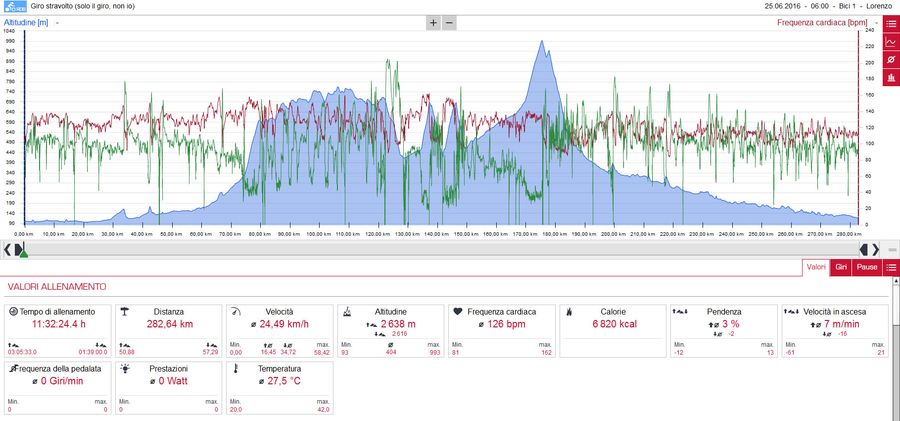Click the 11:32:24.4 h training time value
This screenshot has width=900, height=421.
(x=59, y=323)
